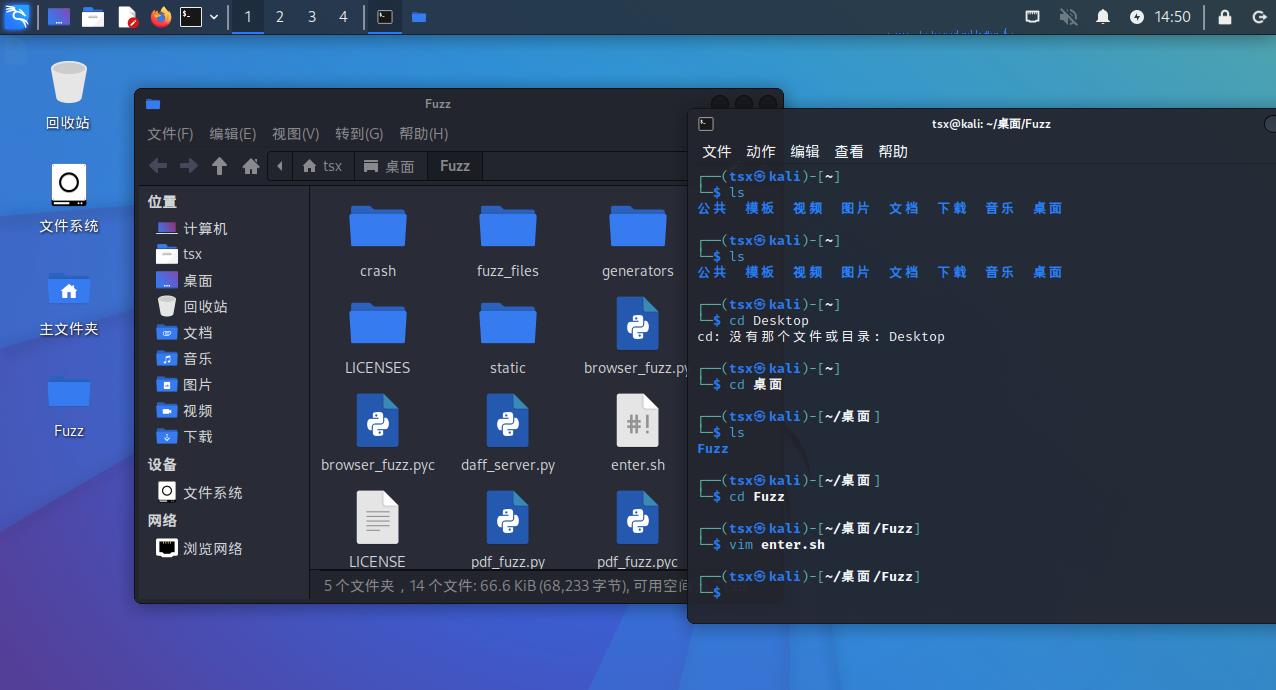The image size is (1276, 690).
Task: Select the pdf_fuzz.py file
Action: click(508, 530)
